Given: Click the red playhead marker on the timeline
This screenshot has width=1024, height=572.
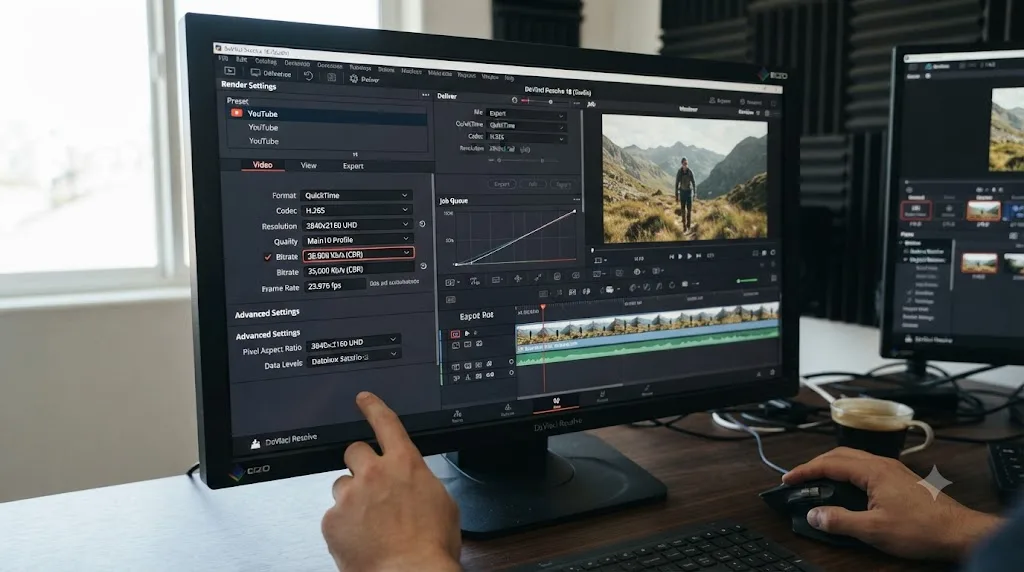Looking at the screenshot, I should click(543, 307).
